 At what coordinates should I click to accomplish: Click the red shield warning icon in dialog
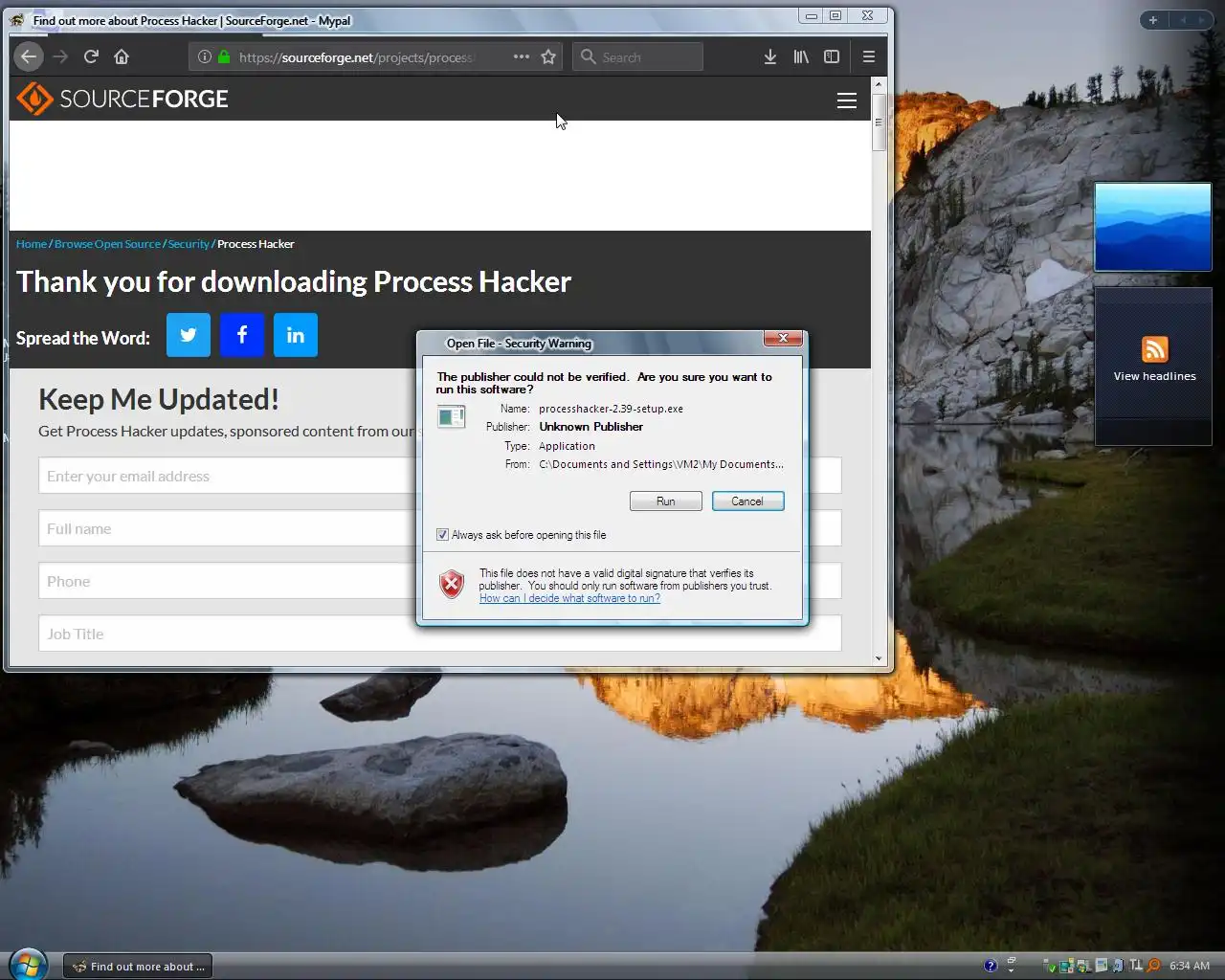(452, 584)
